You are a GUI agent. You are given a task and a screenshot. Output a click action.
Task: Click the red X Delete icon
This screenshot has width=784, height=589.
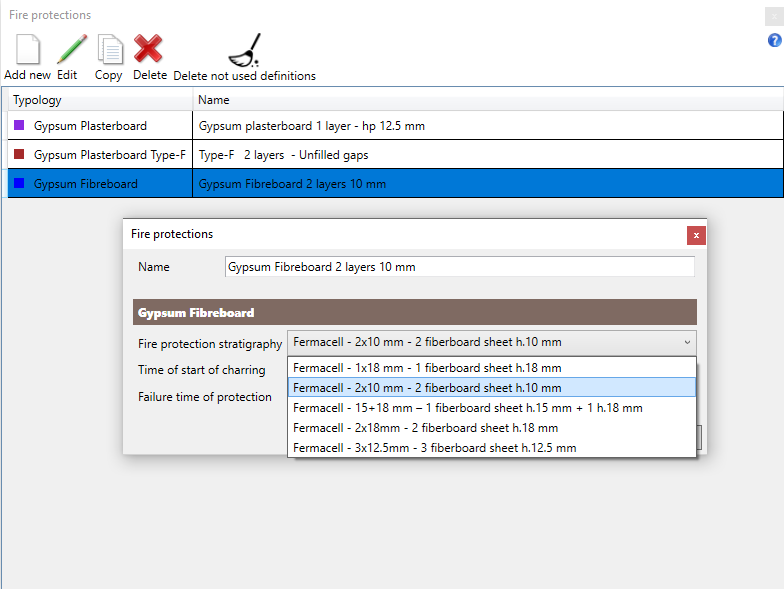148,48
